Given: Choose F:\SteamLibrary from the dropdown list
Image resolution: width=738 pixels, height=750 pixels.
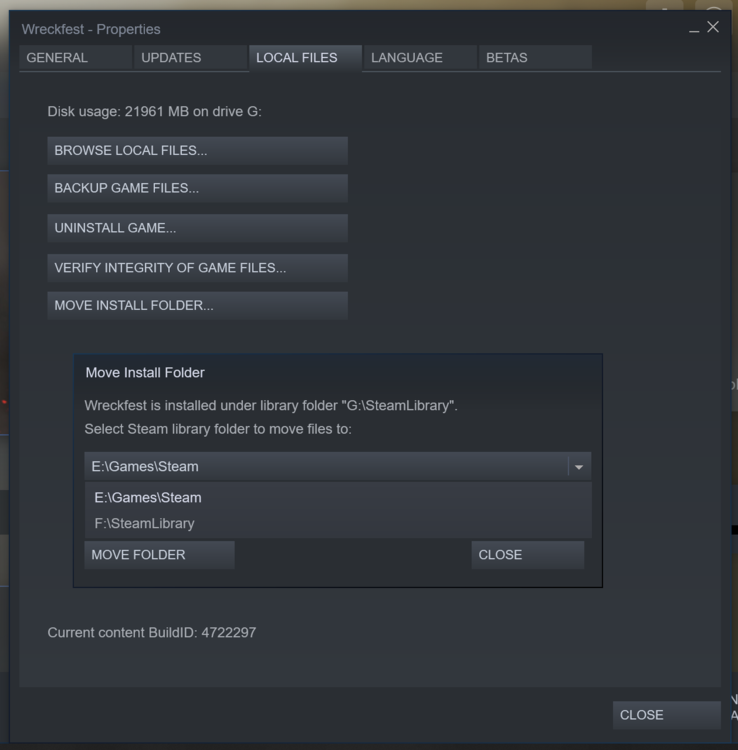Looking at the screenshot, I should (x=338, y=523).
